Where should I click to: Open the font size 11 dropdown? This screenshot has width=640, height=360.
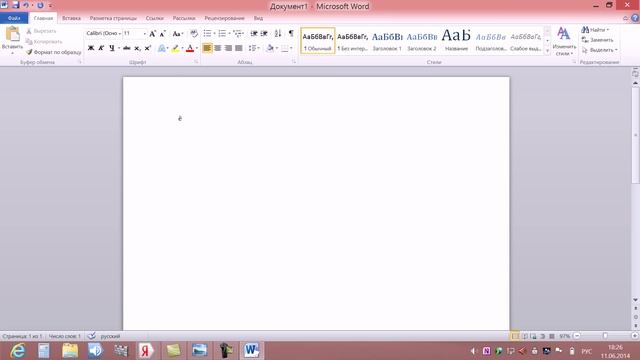click(x=144, y=33)
